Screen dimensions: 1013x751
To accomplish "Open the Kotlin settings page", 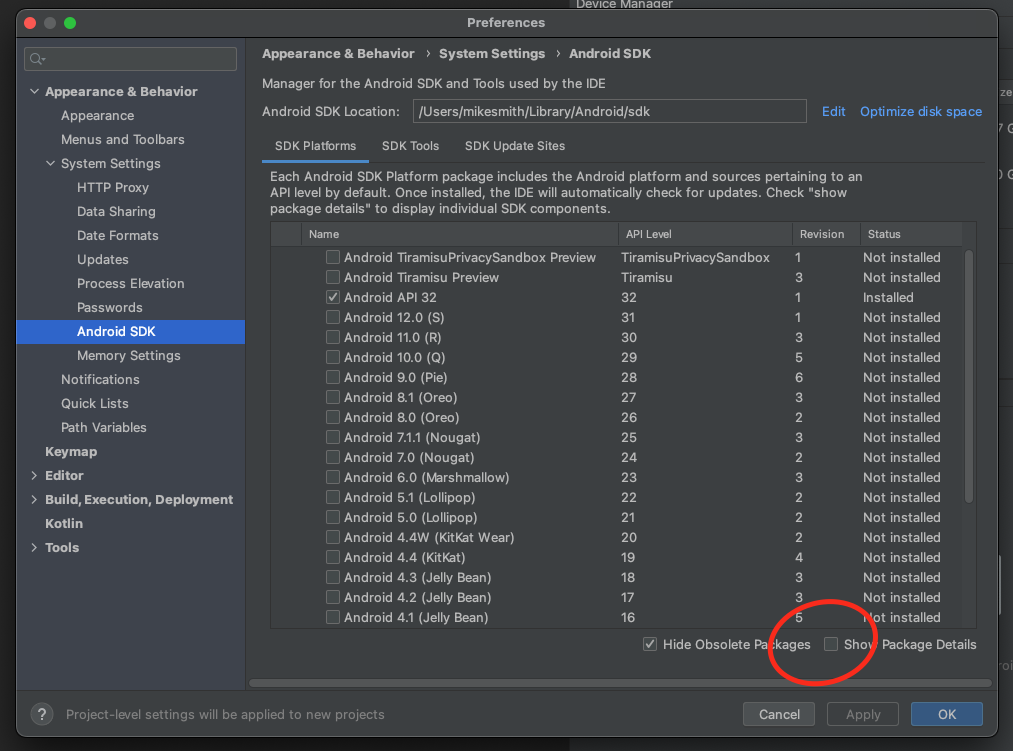I will click(x=64, y=524).
